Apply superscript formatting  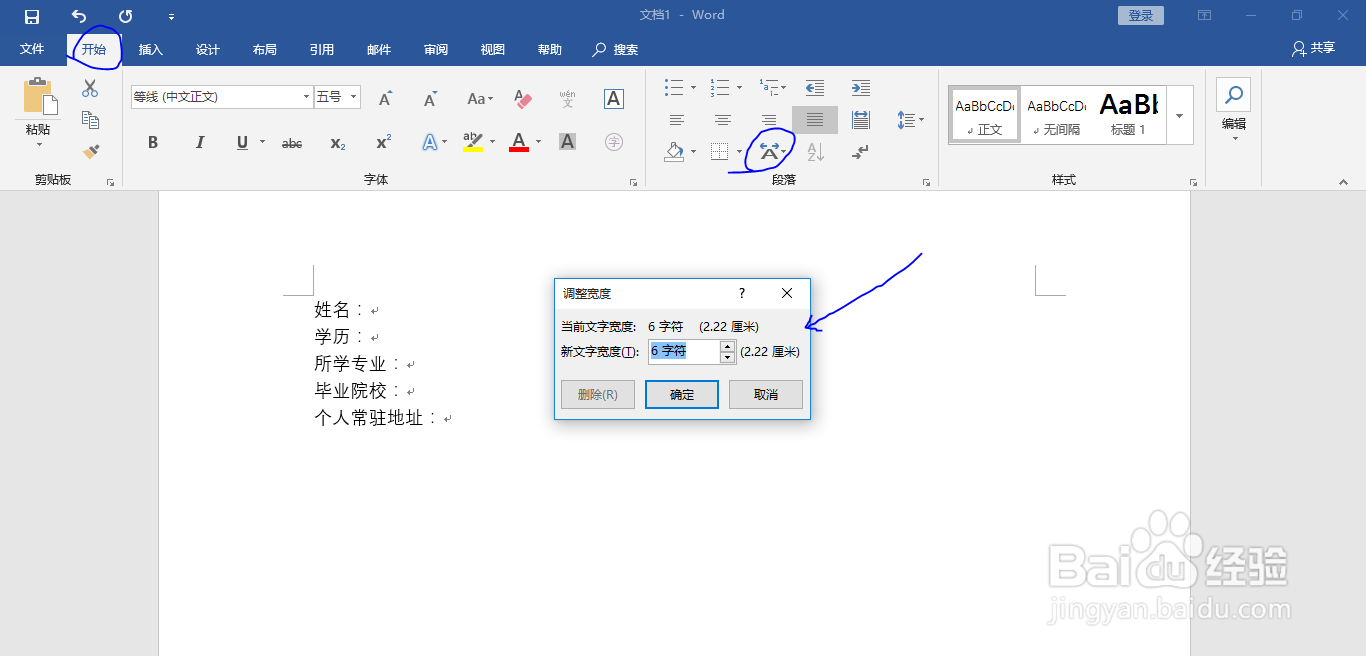(382, 142)
